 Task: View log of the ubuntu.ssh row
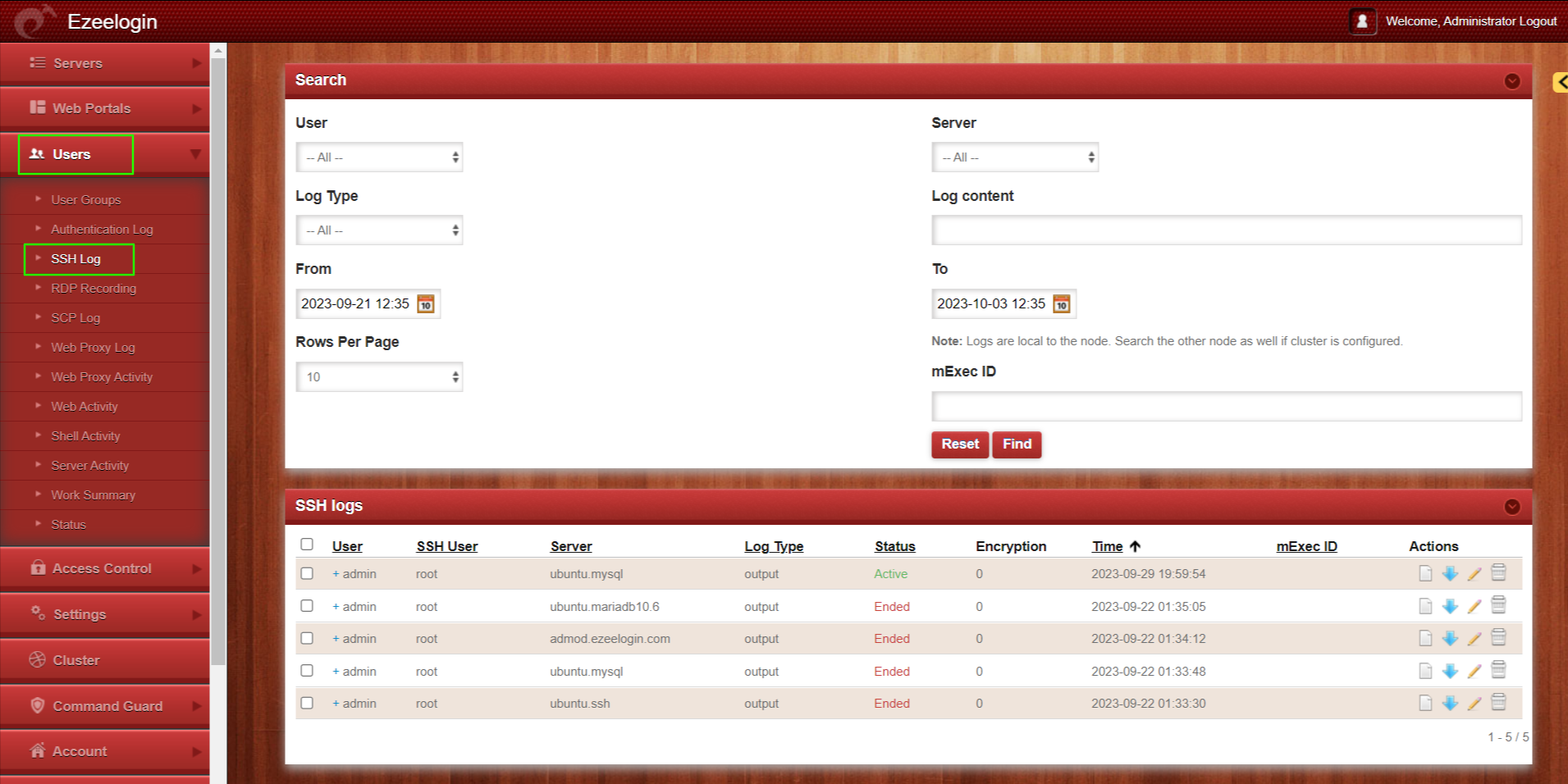tap(1425, 703)
